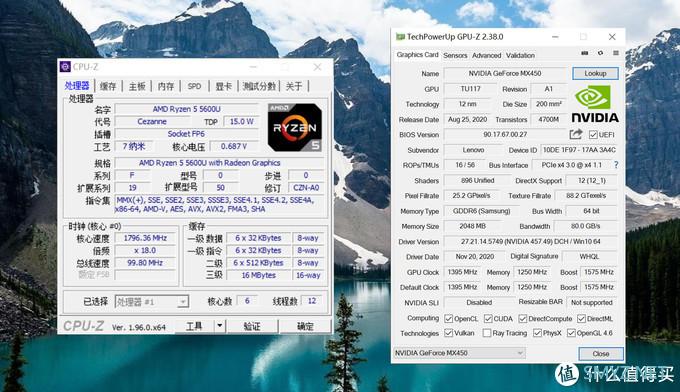Toggle OpenGL 4.6 checkbox
Viewport: 680px width, 392px height.
tap(571, 333)
